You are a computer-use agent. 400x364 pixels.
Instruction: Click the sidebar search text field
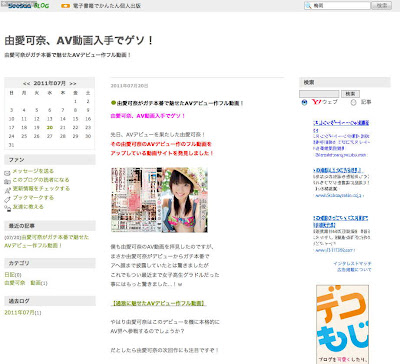coord(319,94)
